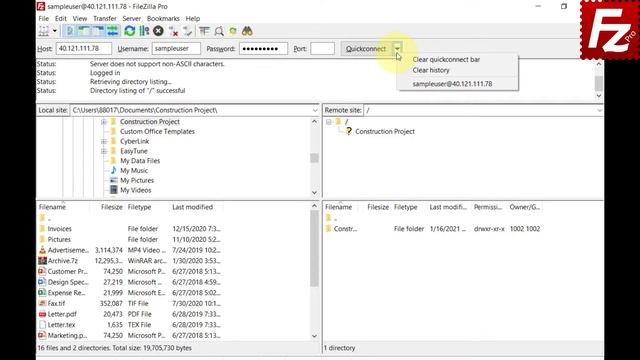Viewport: 640px width, 360px height.
Task: Sort remote list by Permissi... column
Action: (x=489, y=207)
